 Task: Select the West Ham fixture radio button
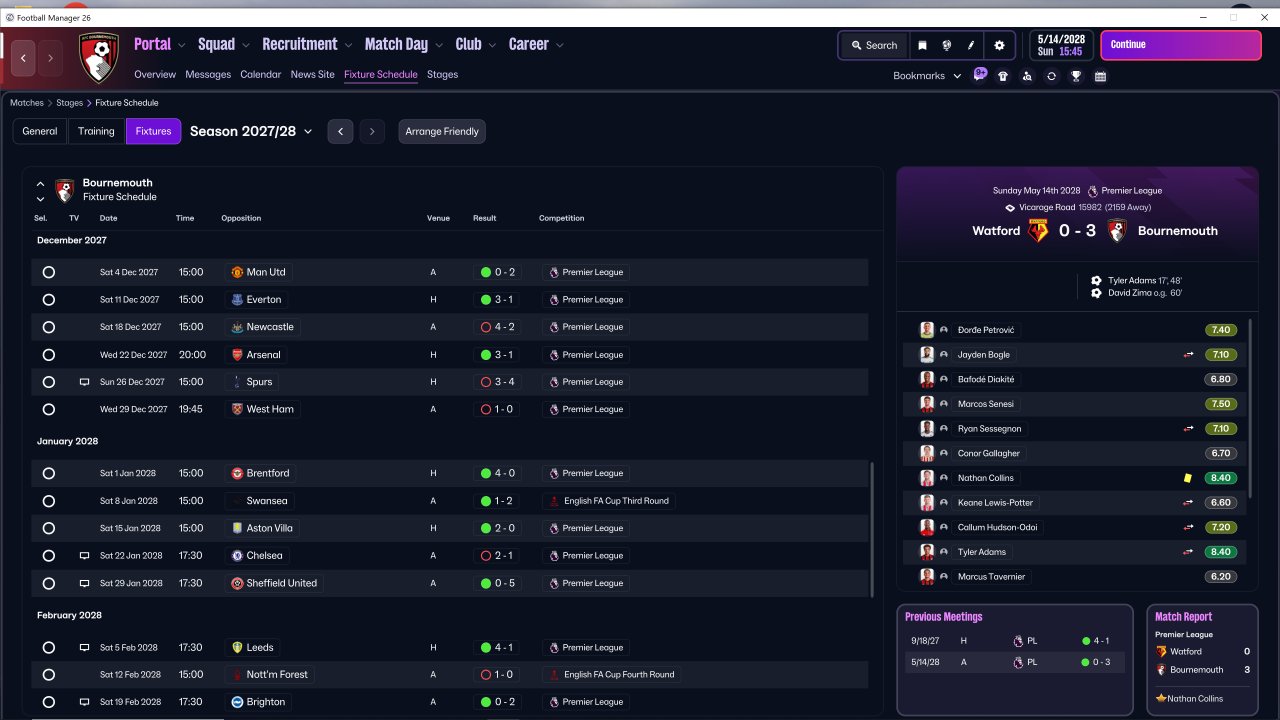pyautogui.click(x=49, y=409)
